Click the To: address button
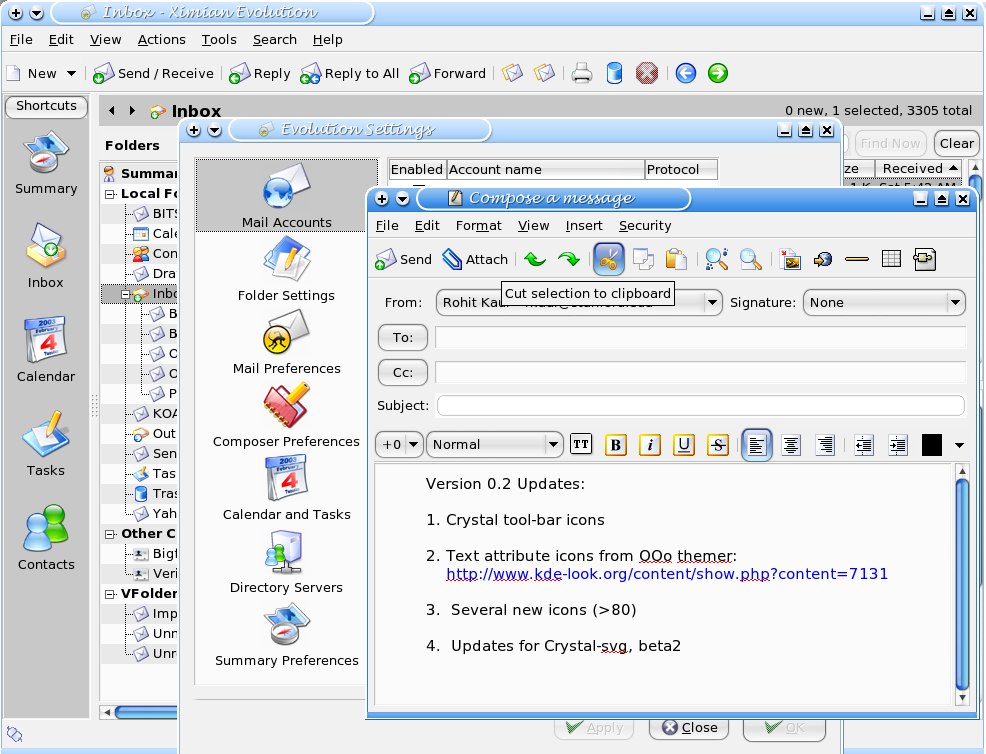The height and width of the screenshot is (754, 986). tap(402, 337)
